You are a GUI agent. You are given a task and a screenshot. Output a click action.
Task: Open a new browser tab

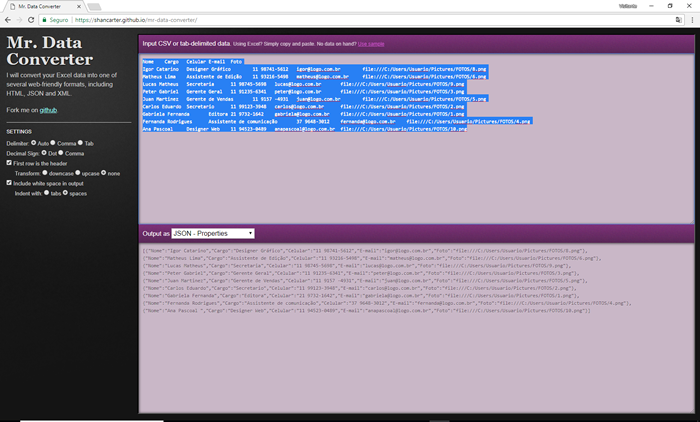[x=94, y=7]
